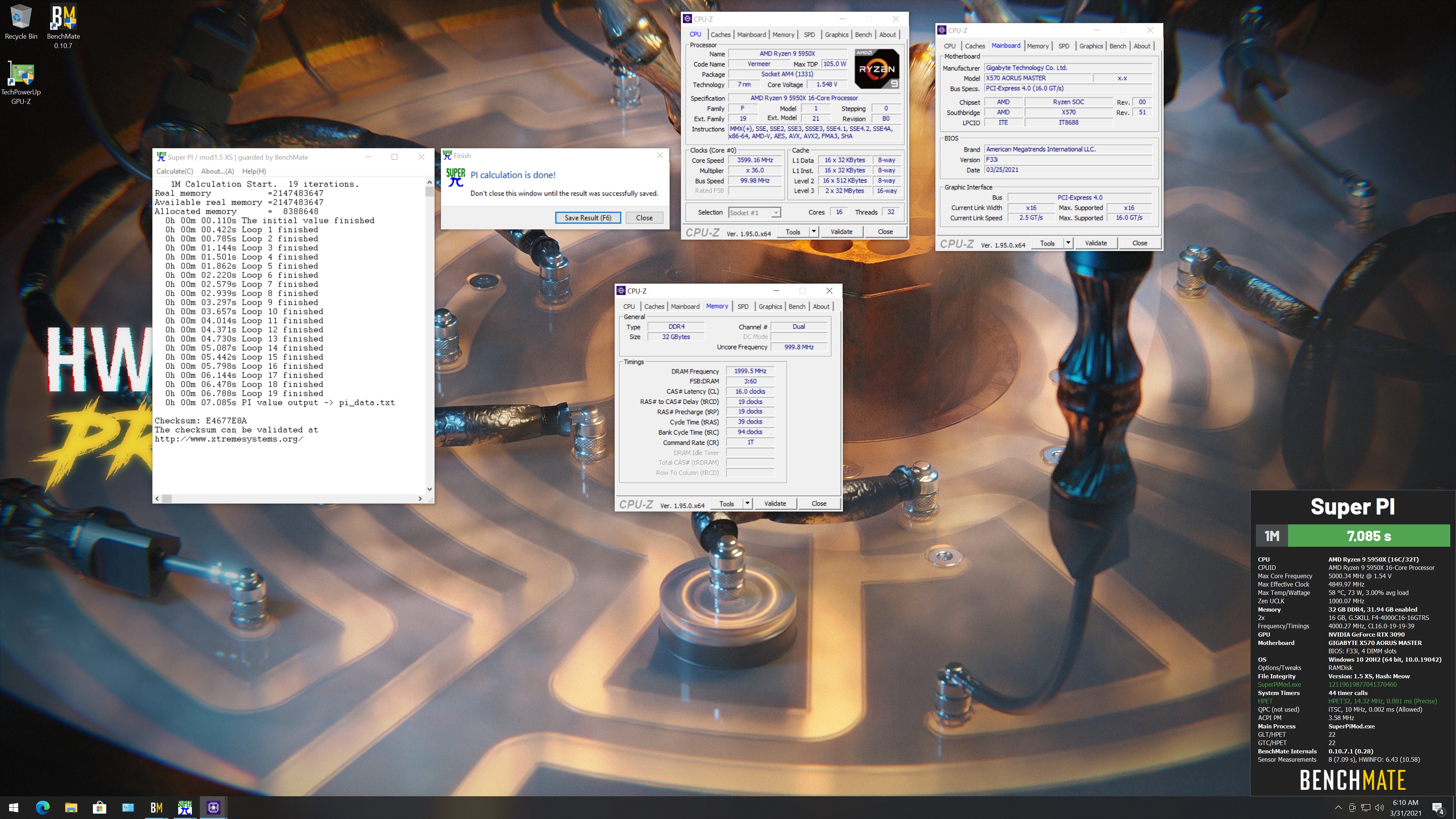The width and height of the screenshot is (1456, 819).
Task: Open the Help(H) menu in Super PI
Action: coord(254,171)
